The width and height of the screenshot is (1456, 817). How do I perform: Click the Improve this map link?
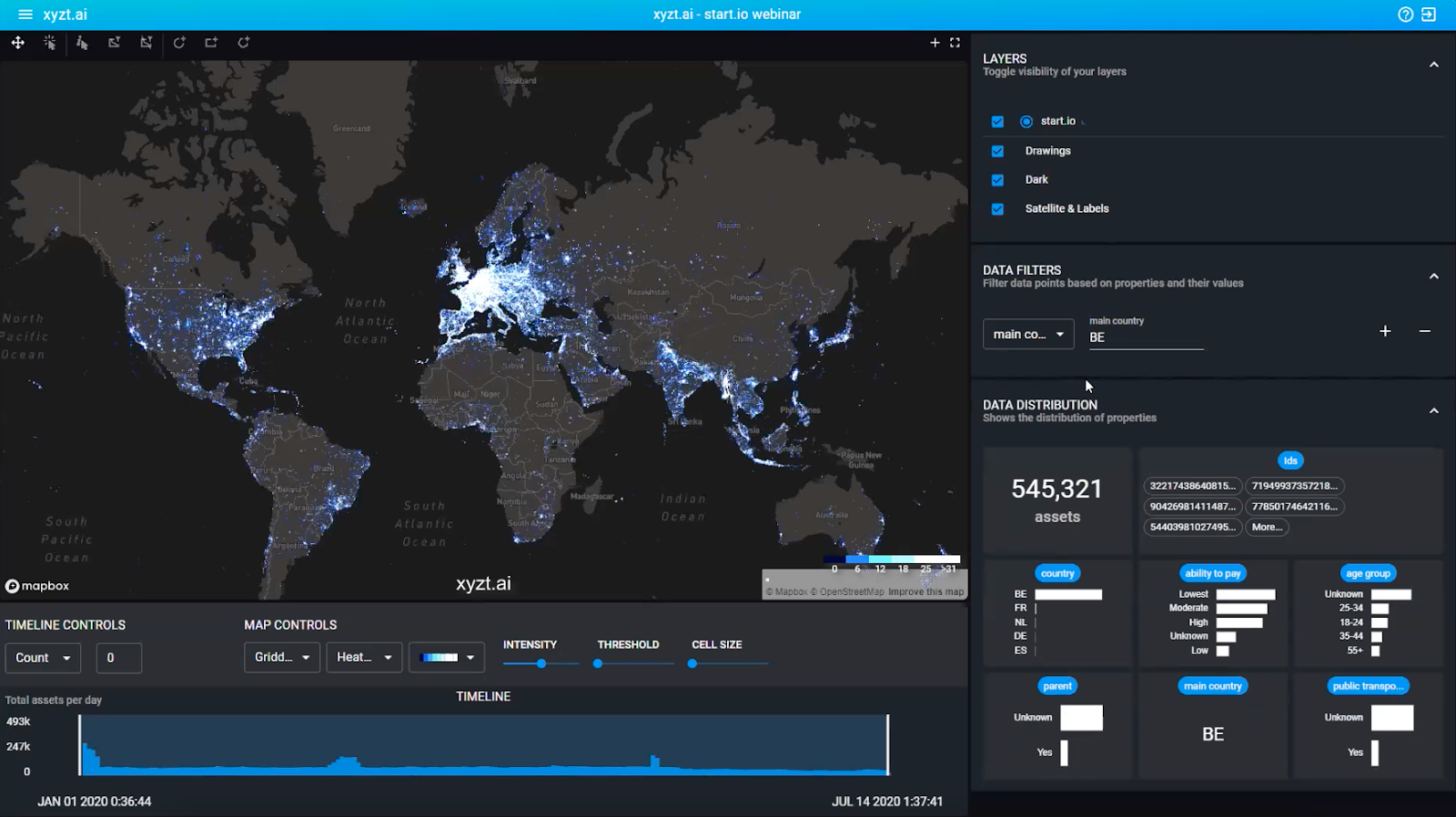point(925,591)
